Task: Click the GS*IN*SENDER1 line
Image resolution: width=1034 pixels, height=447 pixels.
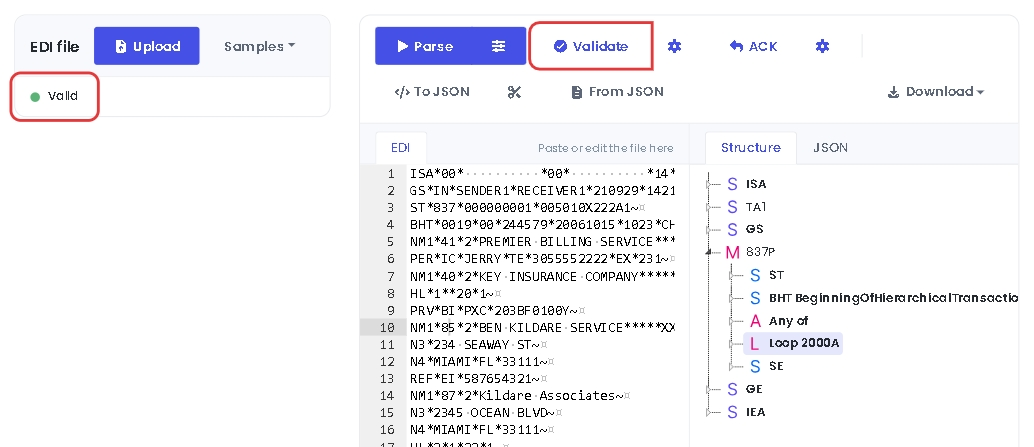Action: tap(543, 191)
